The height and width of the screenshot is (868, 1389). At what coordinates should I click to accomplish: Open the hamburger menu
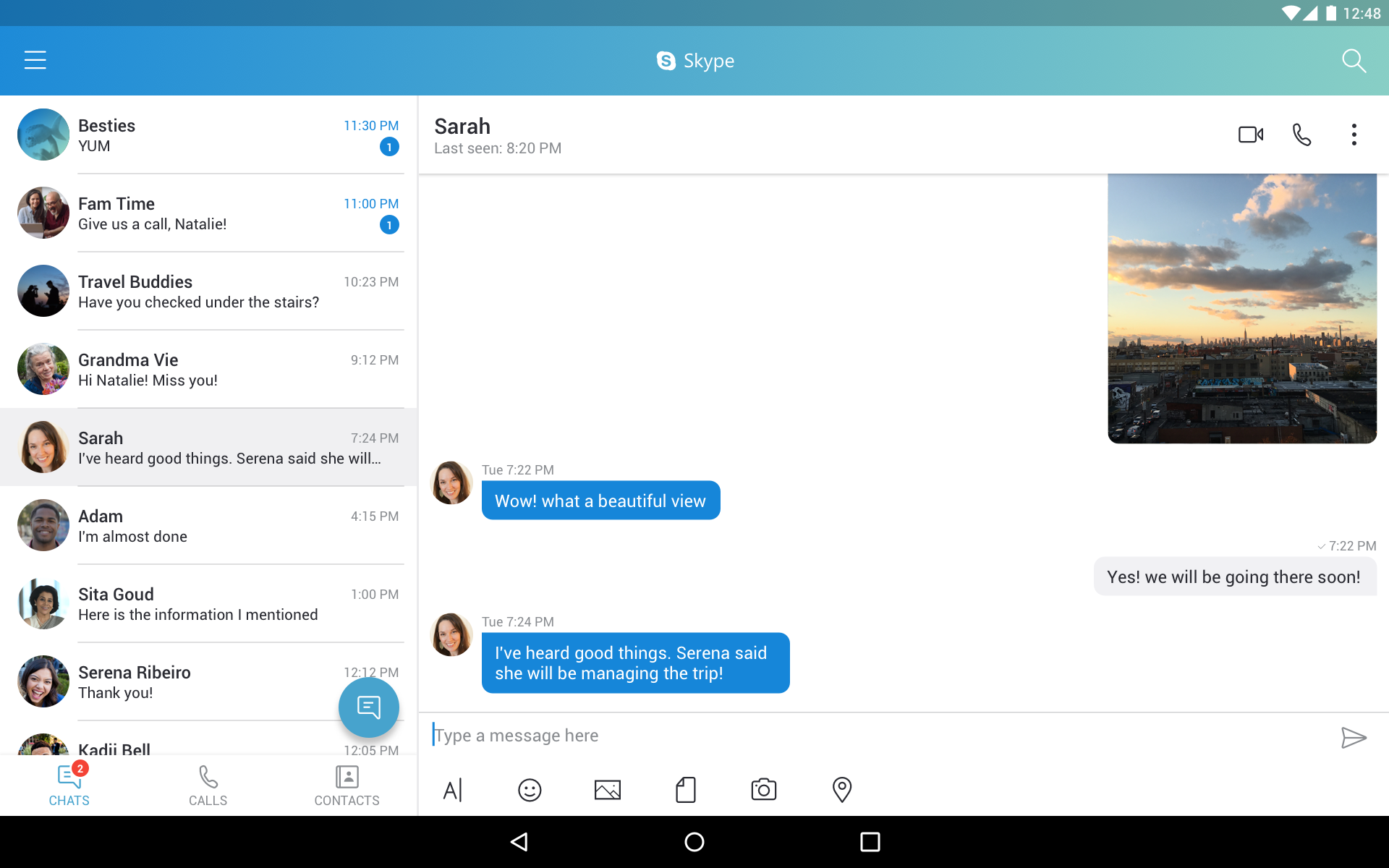point(34,61)
